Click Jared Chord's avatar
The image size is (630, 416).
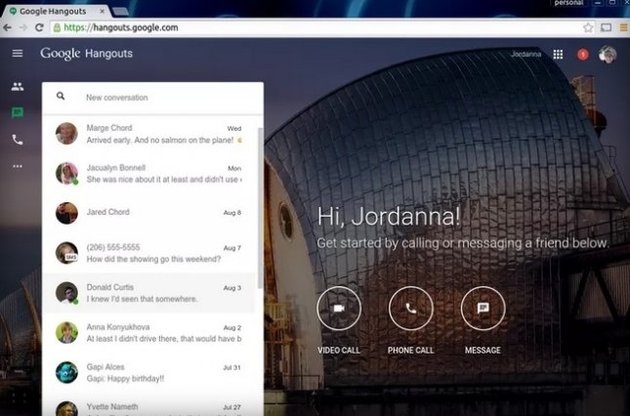pos(67,213)
